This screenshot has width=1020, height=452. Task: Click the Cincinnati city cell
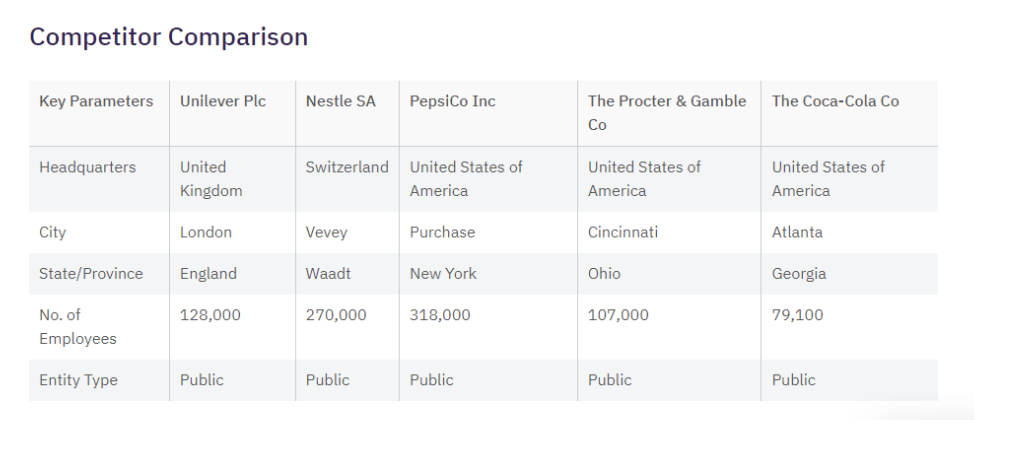point(623,232)
